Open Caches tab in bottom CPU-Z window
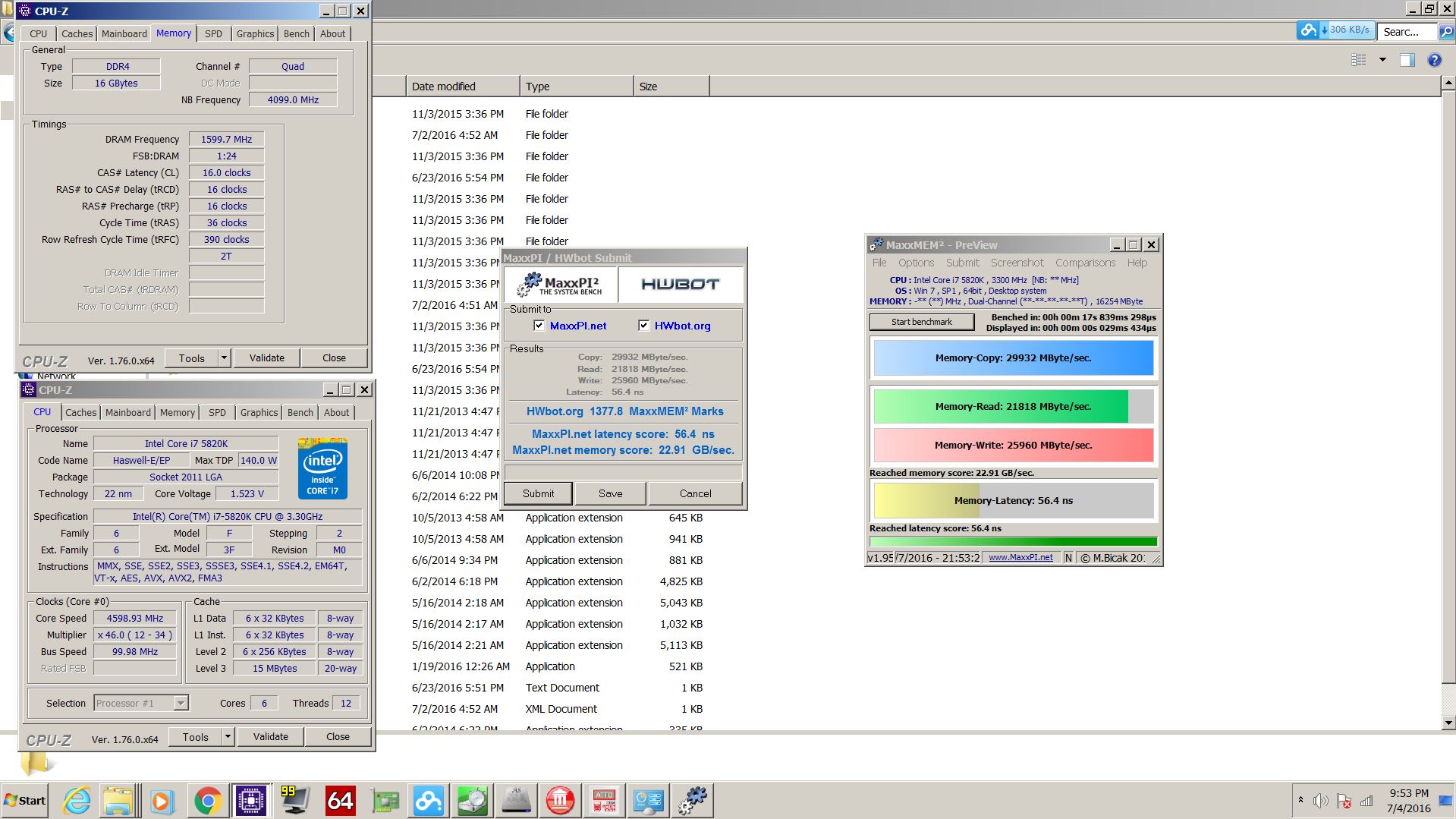 80,412
